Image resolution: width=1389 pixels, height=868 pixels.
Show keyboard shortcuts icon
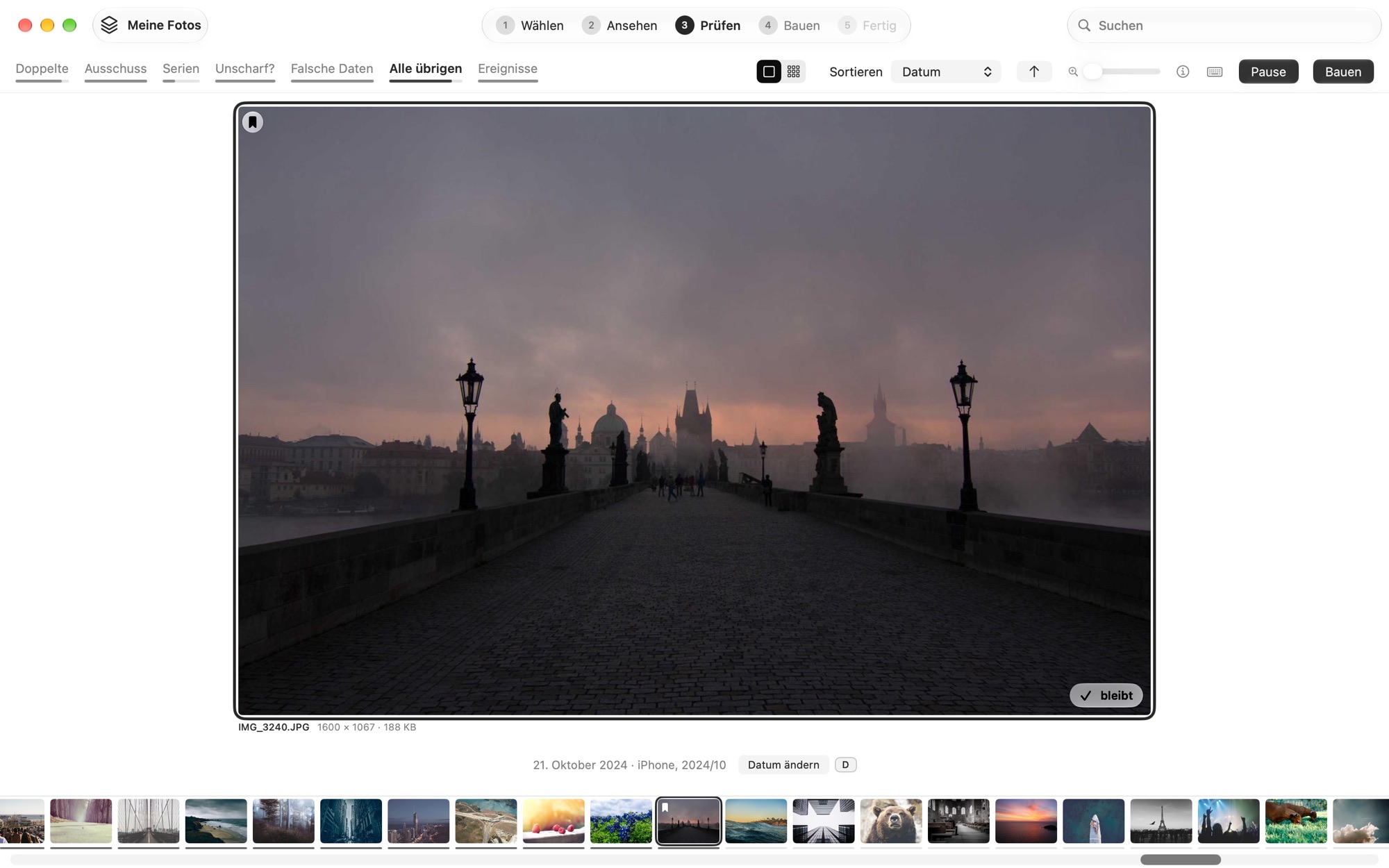click(x=1215, y=72)
